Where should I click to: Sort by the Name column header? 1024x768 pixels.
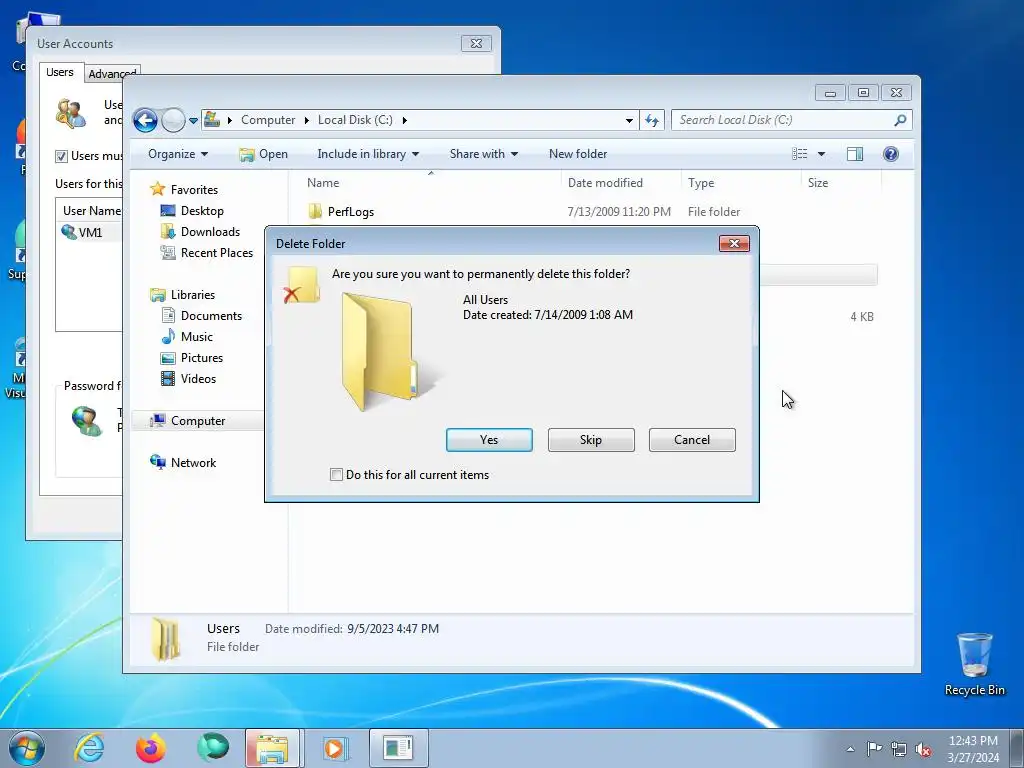point(430,183)
